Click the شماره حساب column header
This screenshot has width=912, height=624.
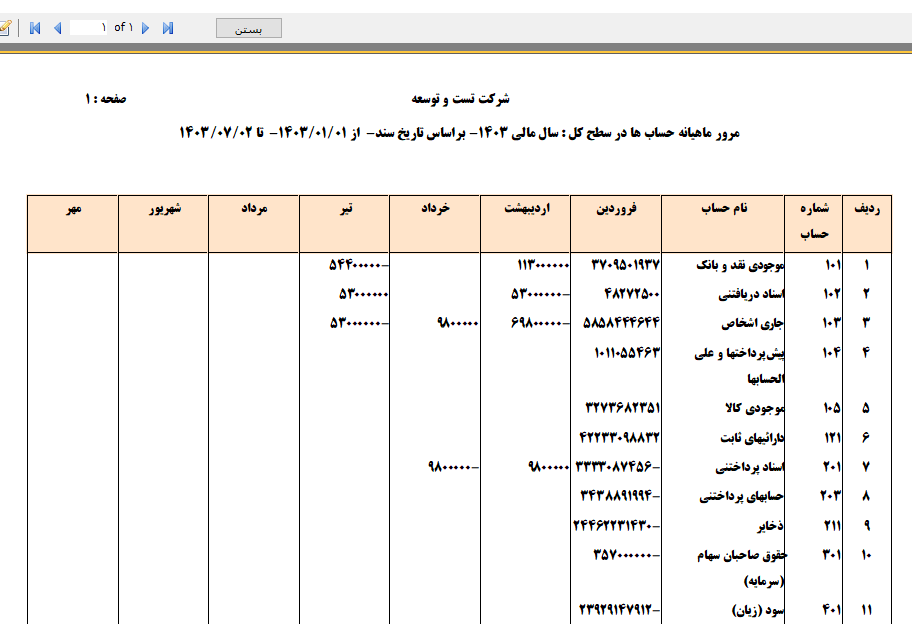813,224
